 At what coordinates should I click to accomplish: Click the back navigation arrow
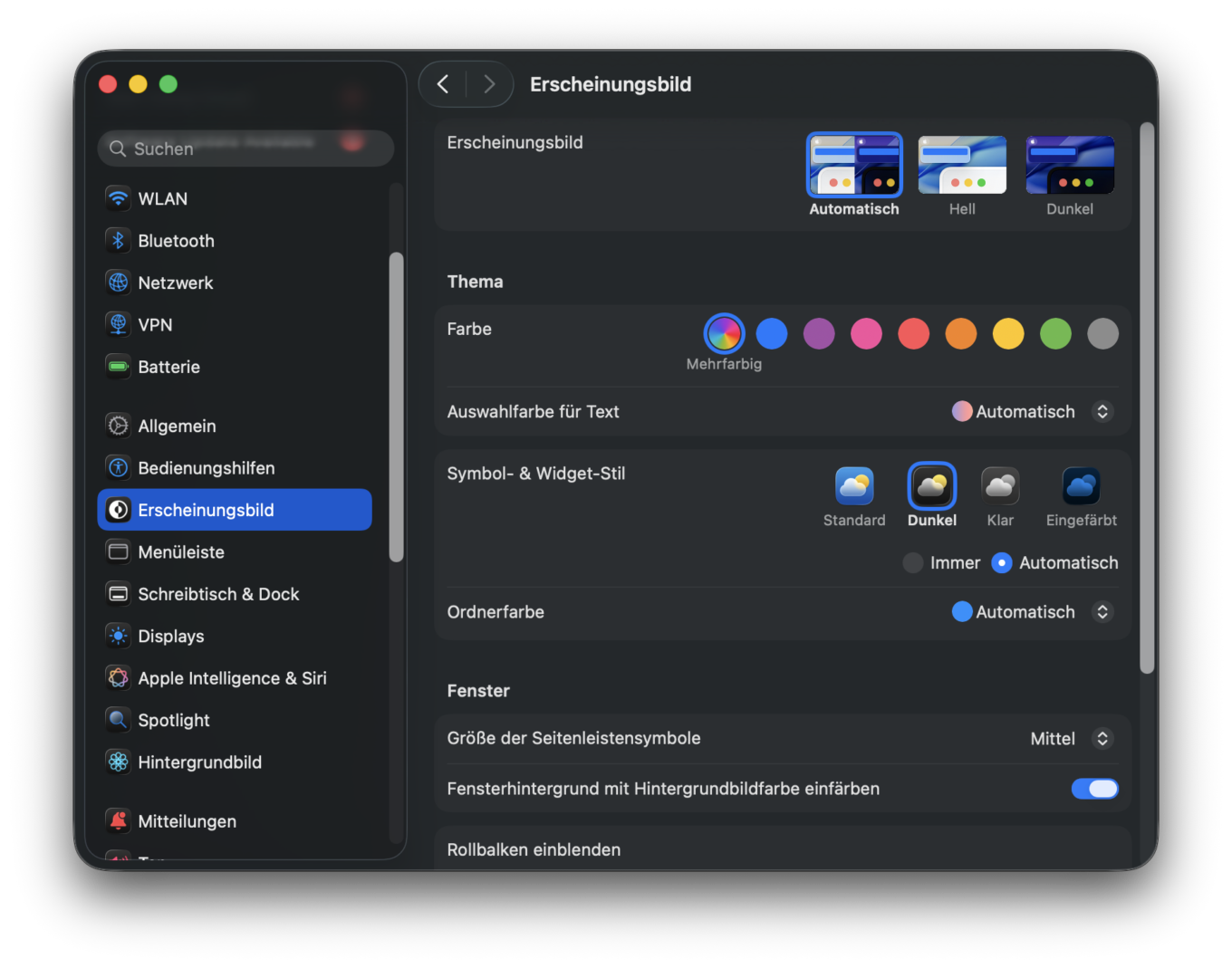pyautogui.click(x=442, y=83)
